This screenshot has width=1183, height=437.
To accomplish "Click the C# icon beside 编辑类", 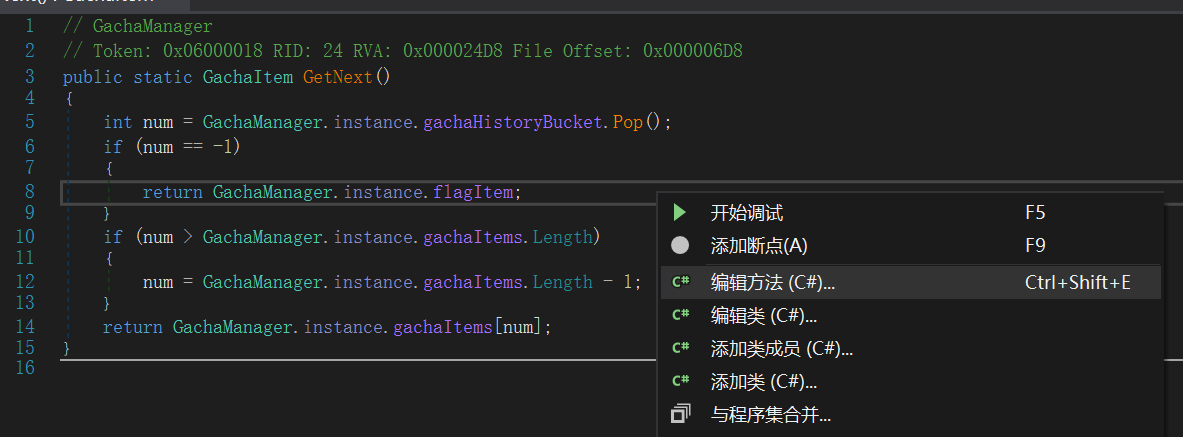I will (681, 314).
